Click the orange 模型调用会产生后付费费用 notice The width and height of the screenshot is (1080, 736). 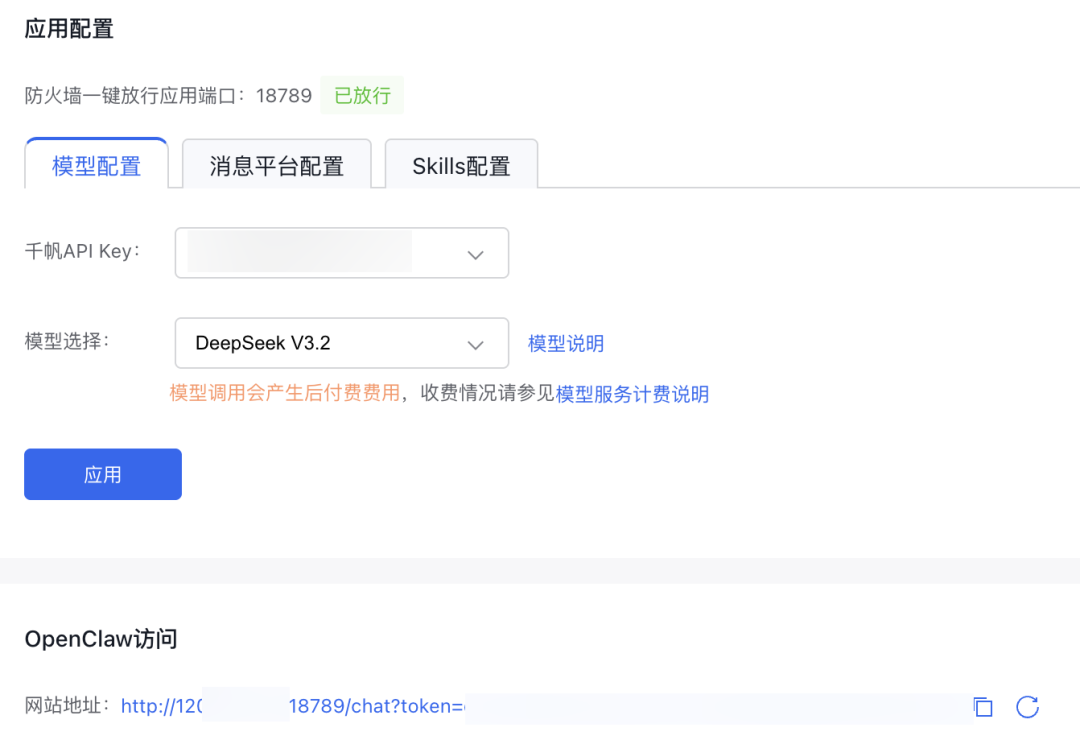[x=285, y=393]
